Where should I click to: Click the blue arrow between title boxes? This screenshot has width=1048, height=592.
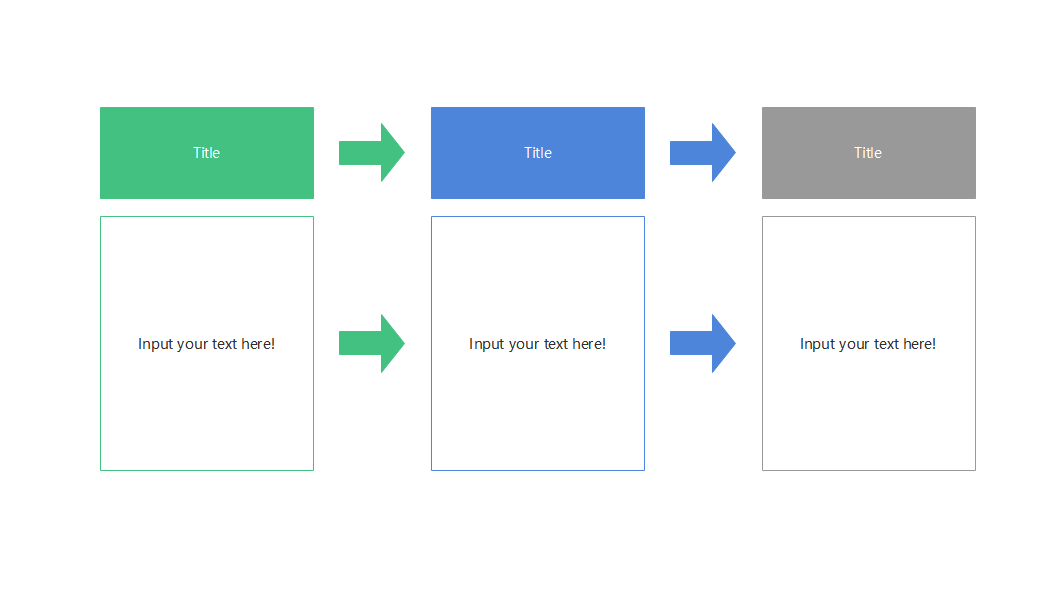click(x=702, y=152)
